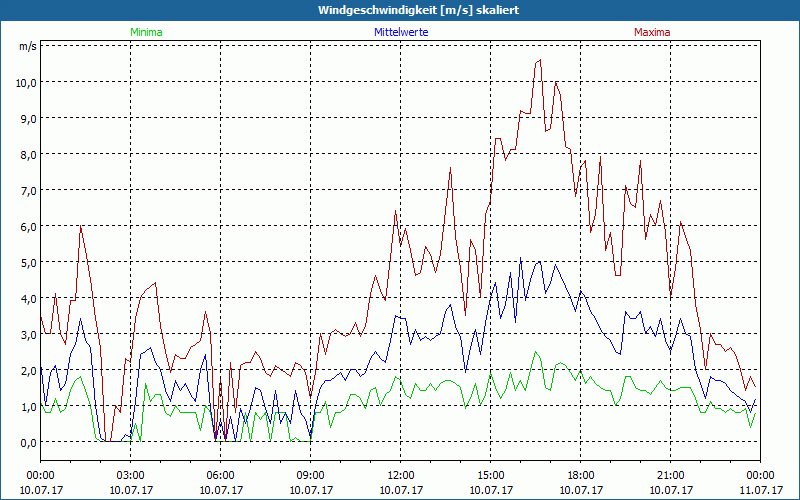Click the 'm/s' unit label on the y-axis
Viewport: 800px width, 500px height.
(x=28, y=46)
